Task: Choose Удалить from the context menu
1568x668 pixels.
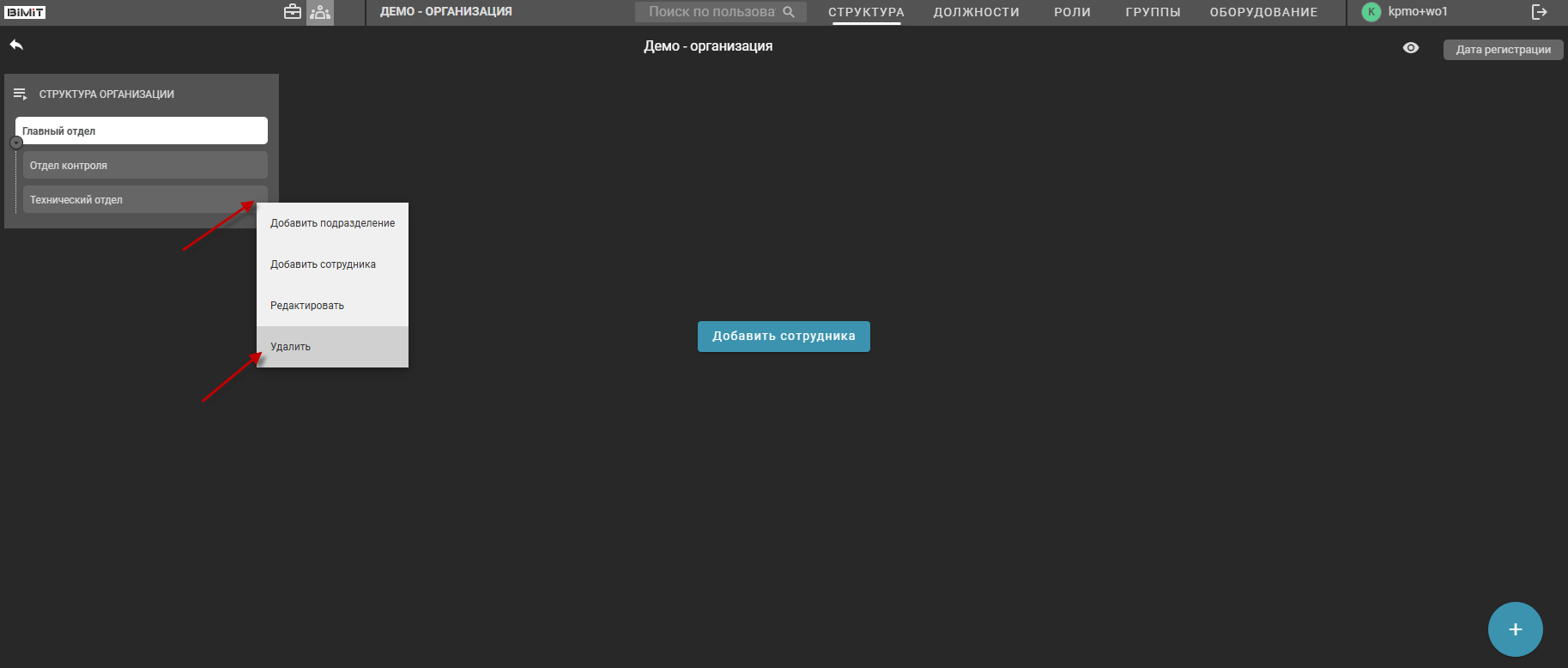Action: point(291,347)
